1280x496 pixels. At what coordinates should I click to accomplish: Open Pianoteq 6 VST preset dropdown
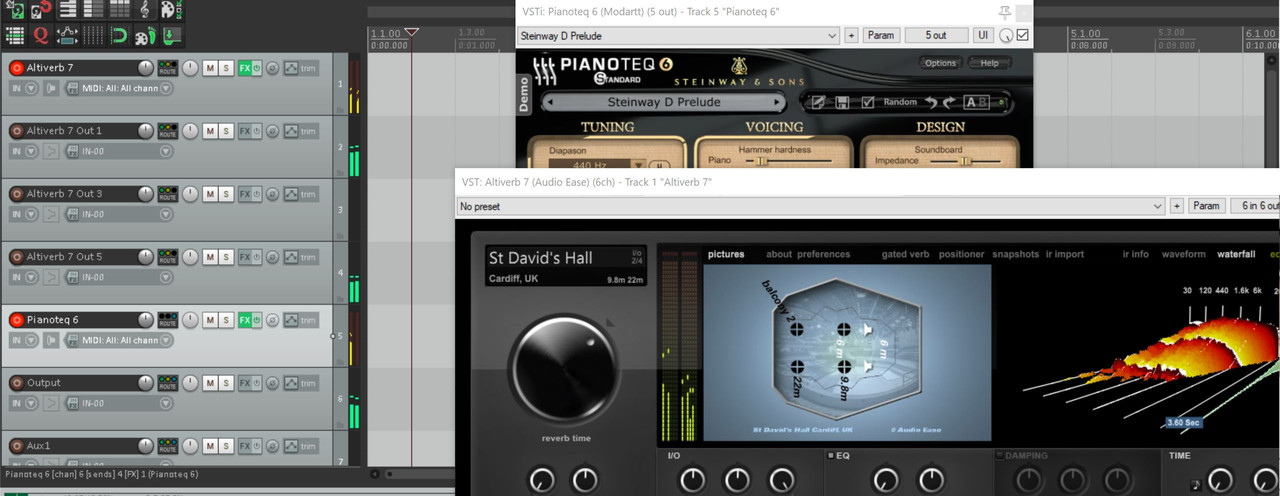[x=679, y=35]
